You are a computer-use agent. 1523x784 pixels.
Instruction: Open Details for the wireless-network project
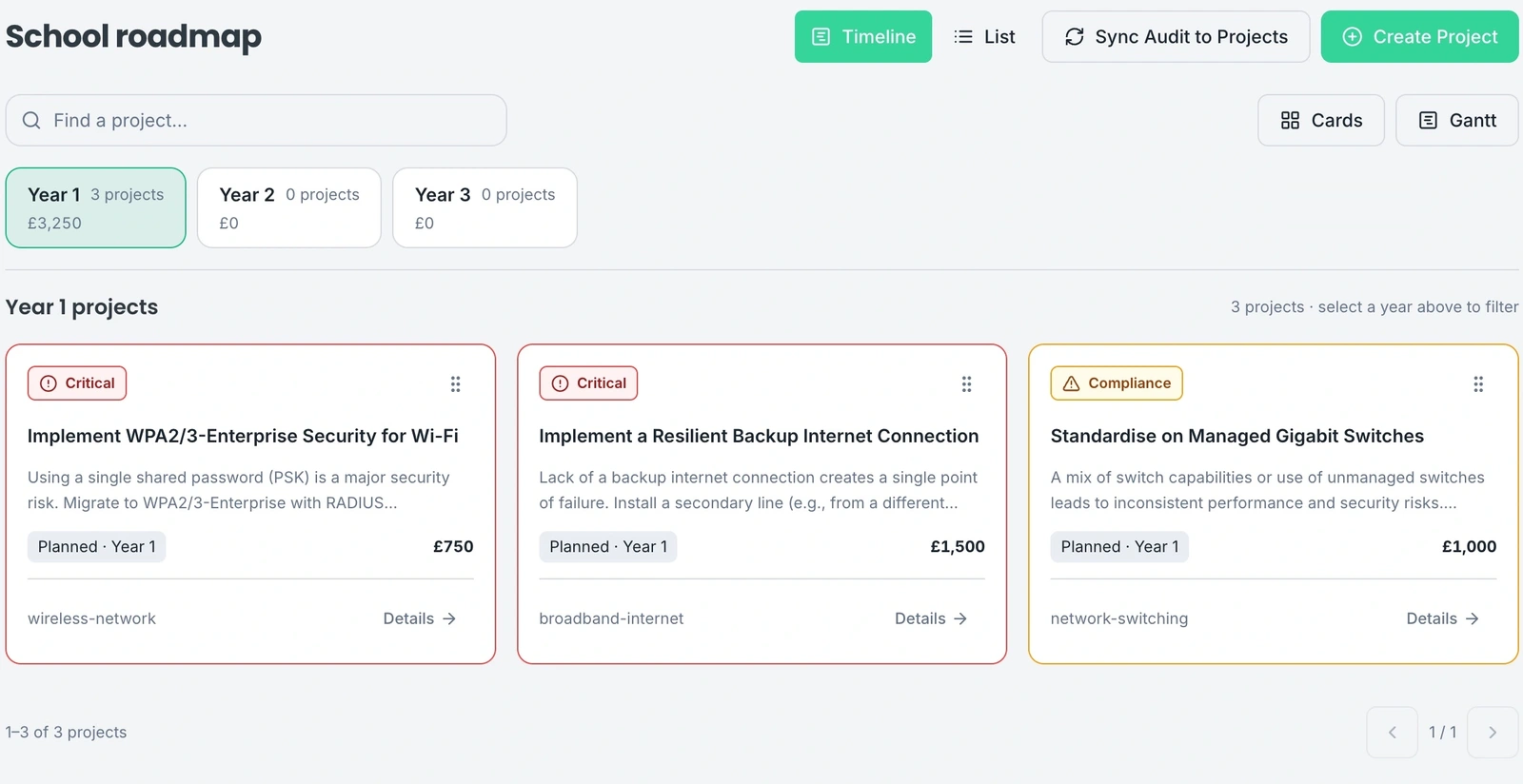click(420, 618)
